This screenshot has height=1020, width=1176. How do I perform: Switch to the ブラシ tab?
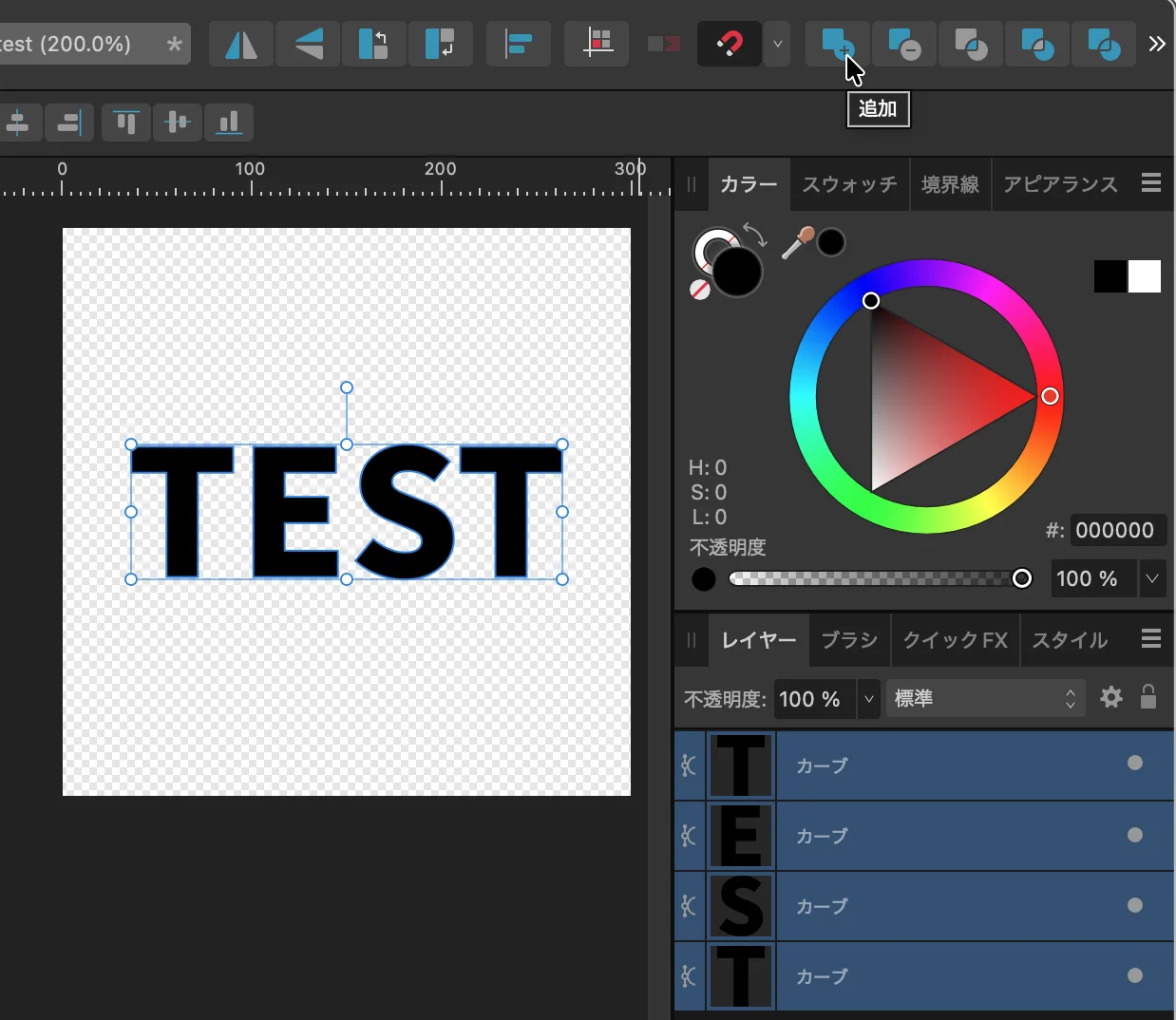click(x=849, y=640)
